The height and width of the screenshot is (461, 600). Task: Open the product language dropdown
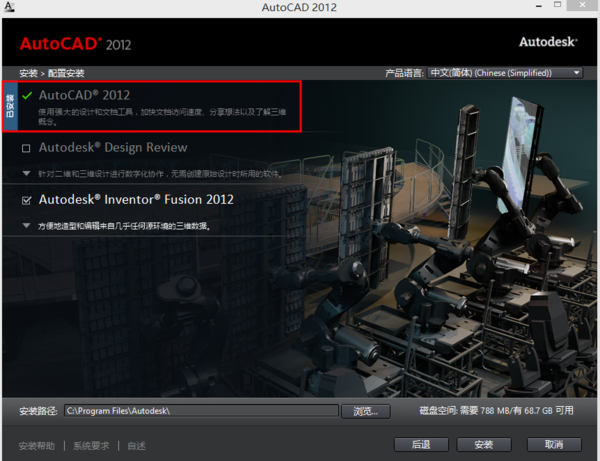click(x=505, y=73)
